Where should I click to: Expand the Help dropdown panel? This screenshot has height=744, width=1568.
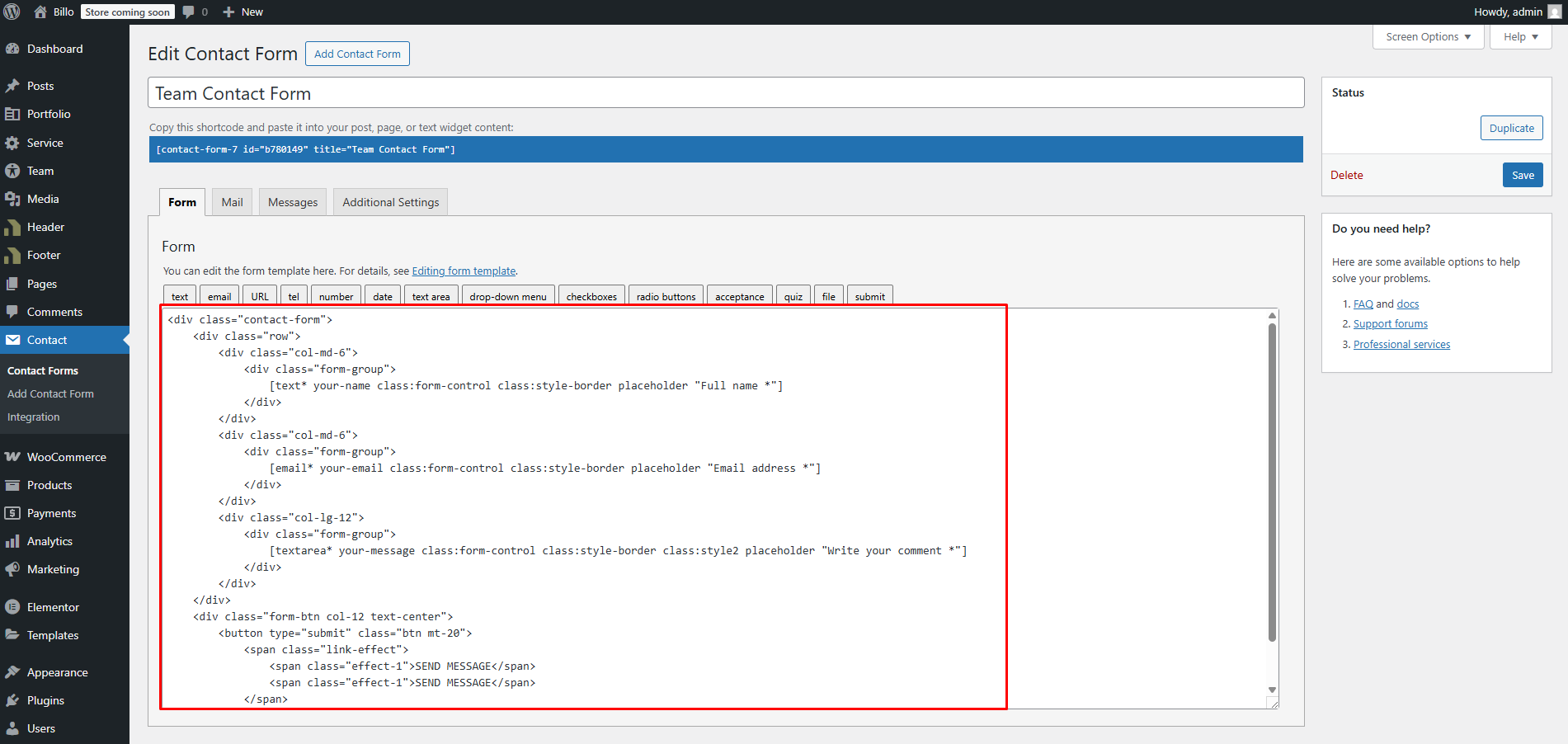coord(1520,37)
